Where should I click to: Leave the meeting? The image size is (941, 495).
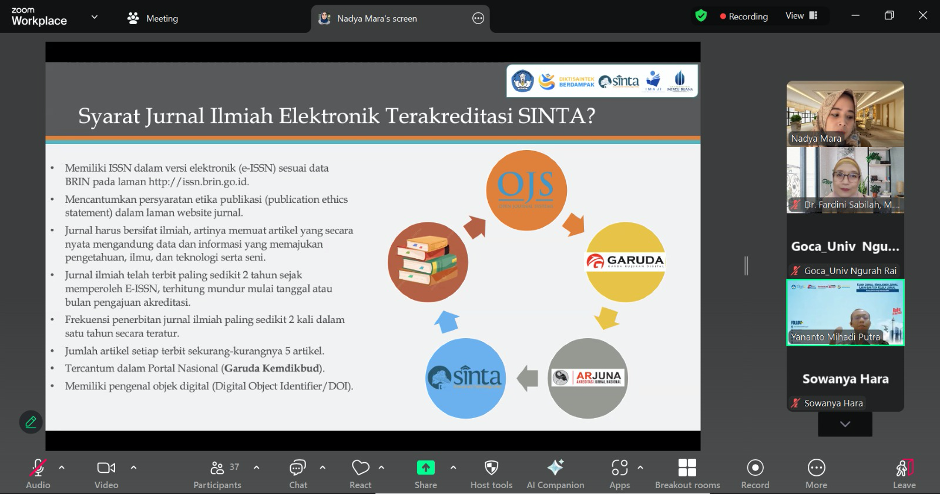(x=904, y=473)
